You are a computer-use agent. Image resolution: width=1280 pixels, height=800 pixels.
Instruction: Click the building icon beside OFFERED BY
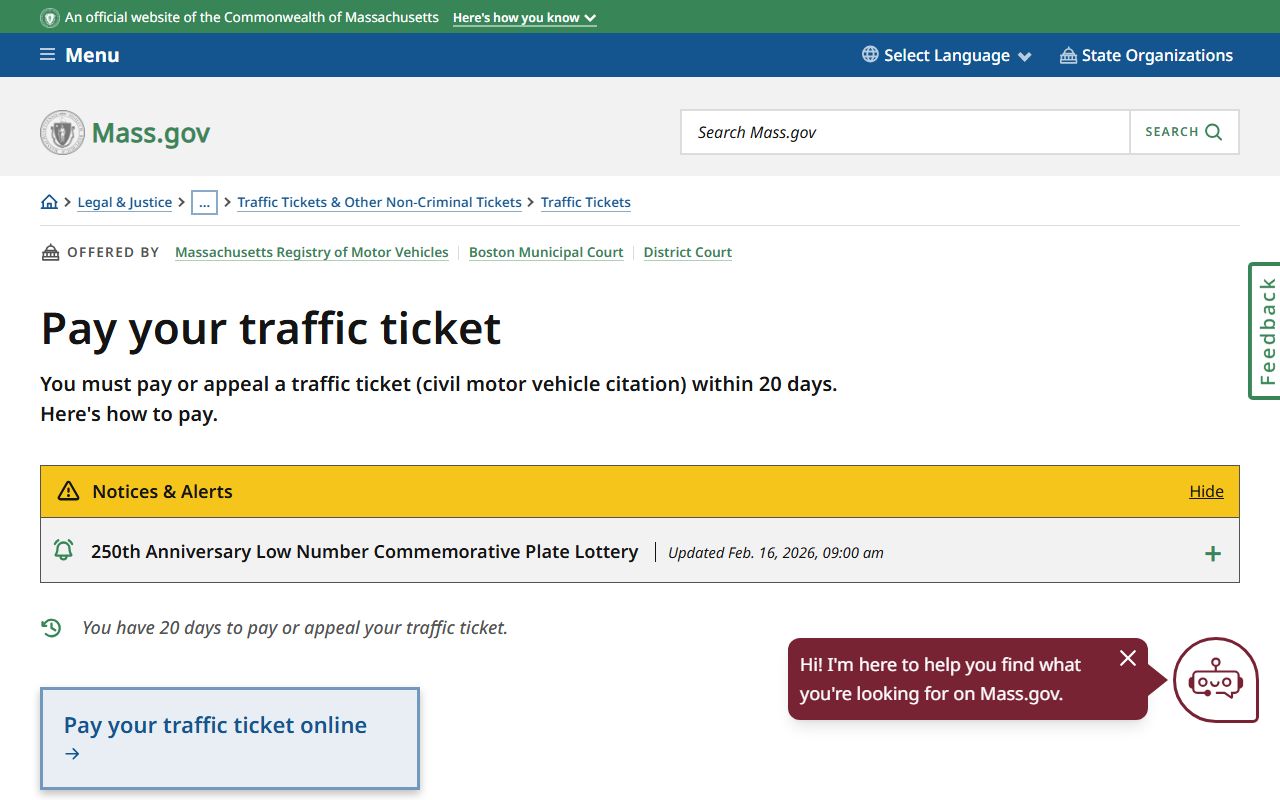(50, 252)
